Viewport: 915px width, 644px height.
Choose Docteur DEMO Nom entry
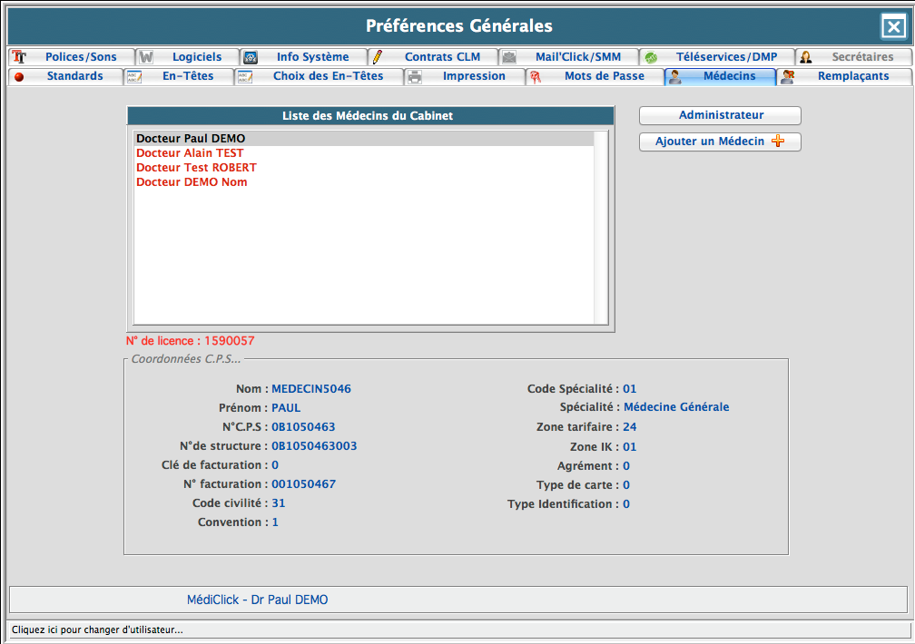[192, 182]
